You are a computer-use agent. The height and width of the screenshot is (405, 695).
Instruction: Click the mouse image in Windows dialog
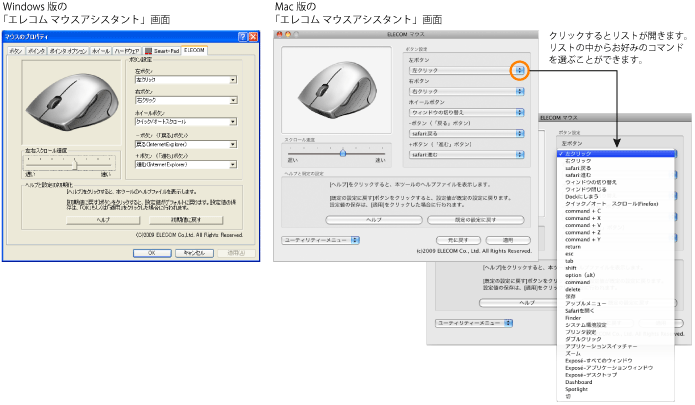72,102
